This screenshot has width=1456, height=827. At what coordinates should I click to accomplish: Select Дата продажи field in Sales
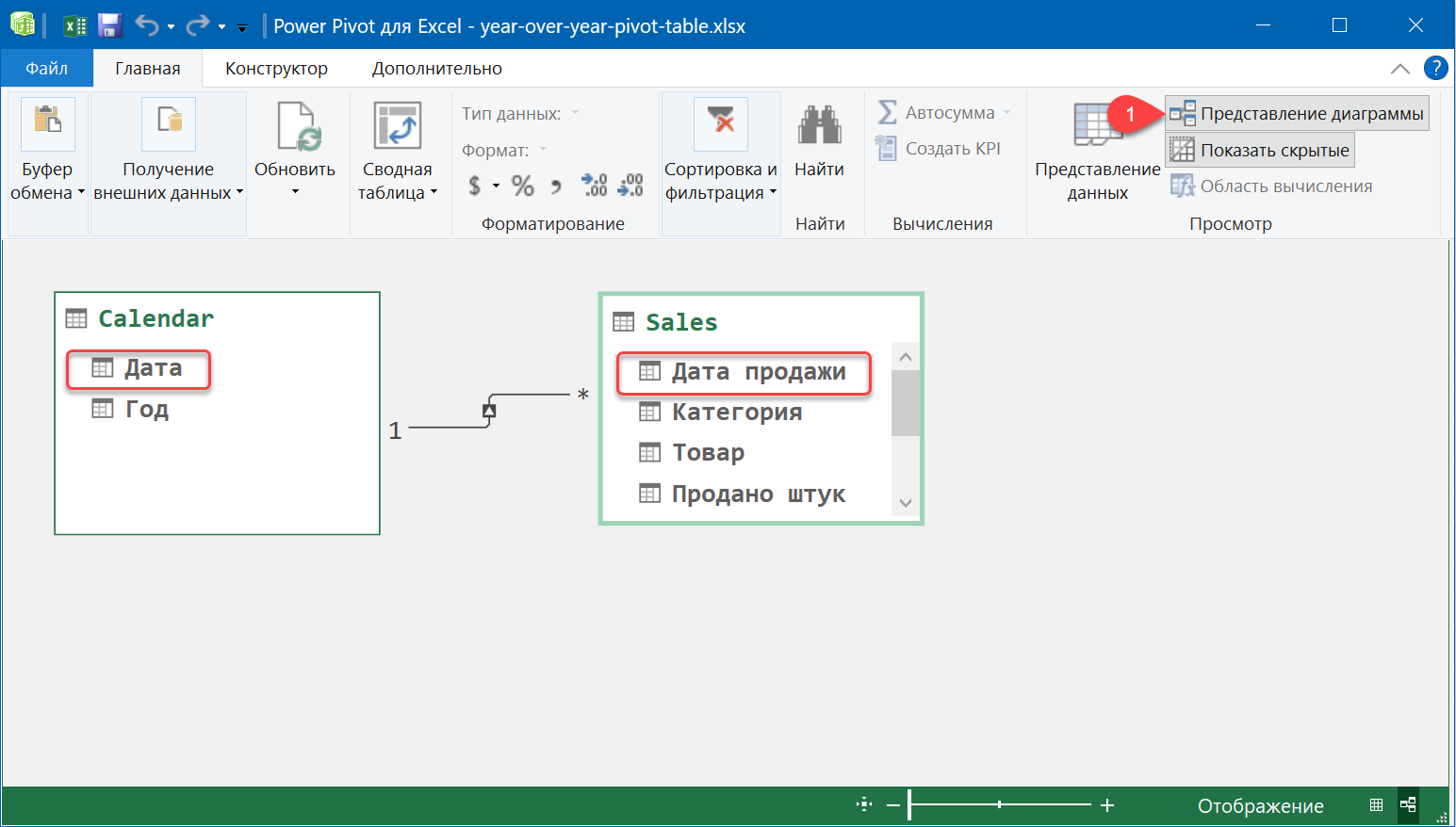(x=744, y=372)
